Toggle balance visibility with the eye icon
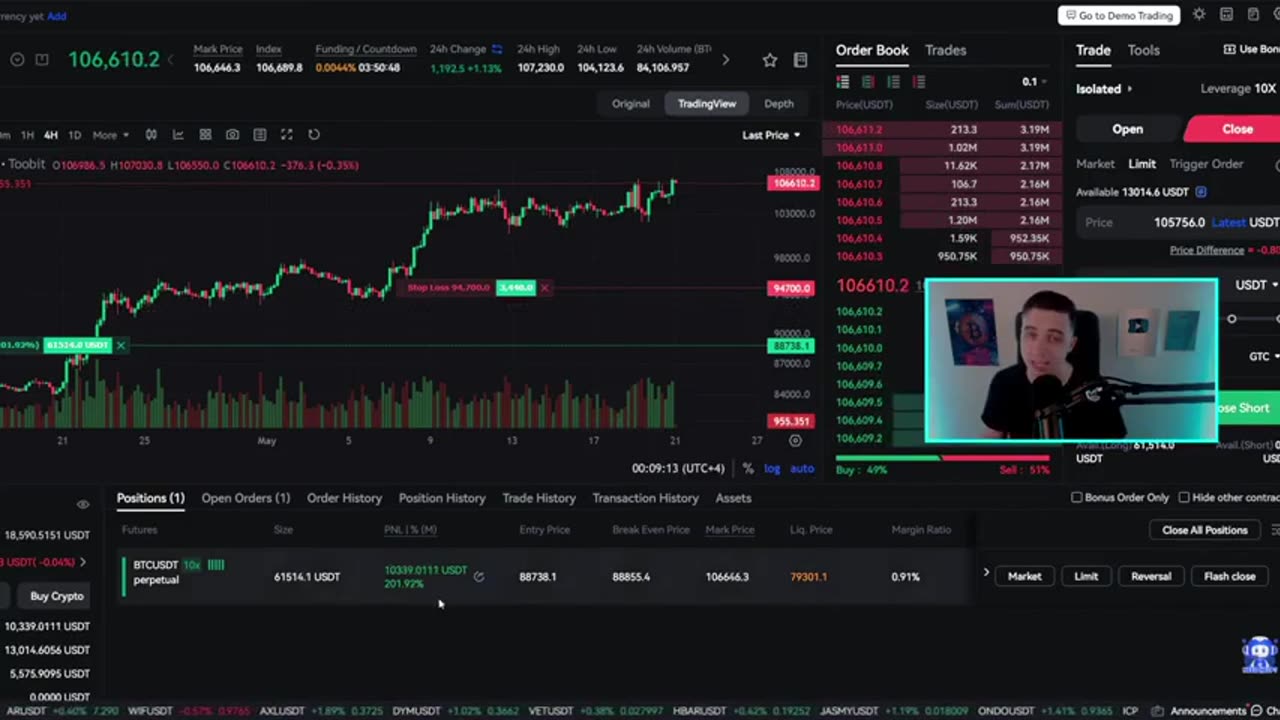 point(83,504)
